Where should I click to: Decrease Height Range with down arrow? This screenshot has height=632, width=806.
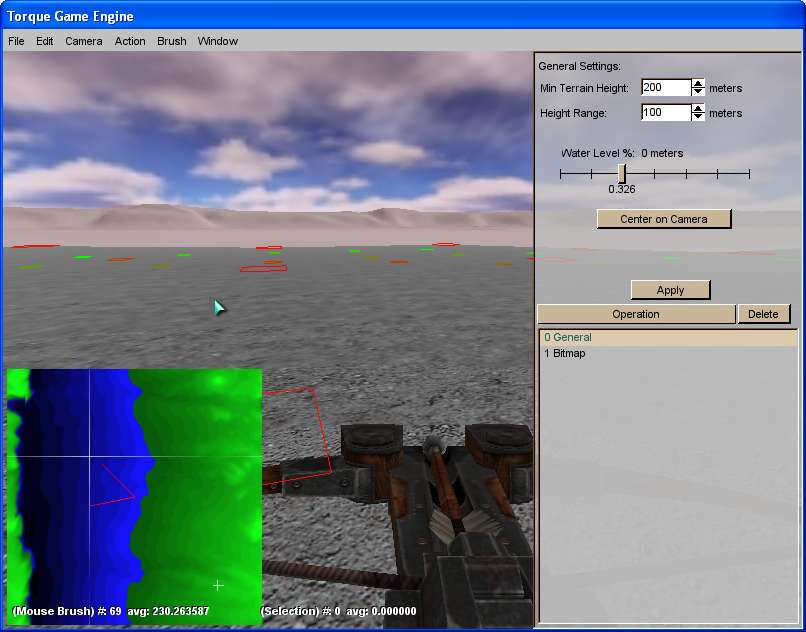[698, 118]
